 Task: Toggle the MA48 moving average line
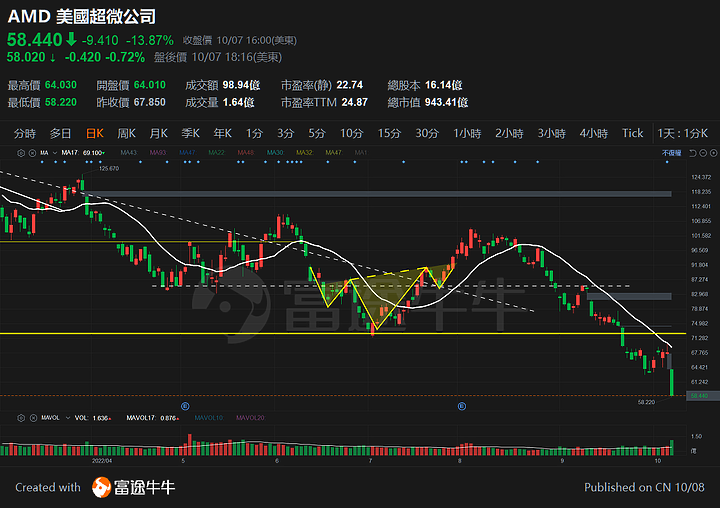tap(246, 152)
